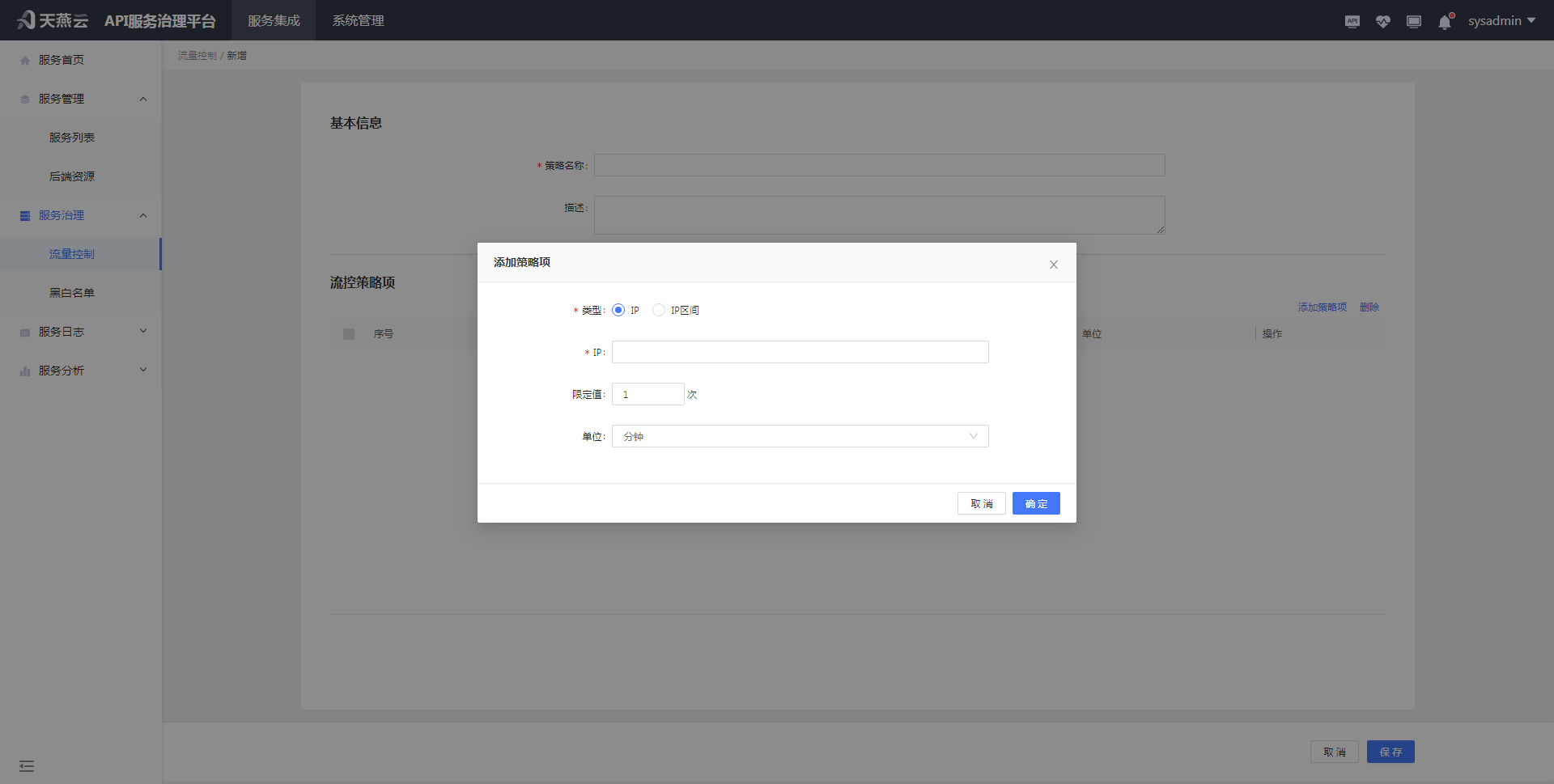The height and width of the screenshot is (784, 1554).
Task: Open the 黑白名单 menu item
Action: click(72, 293)
